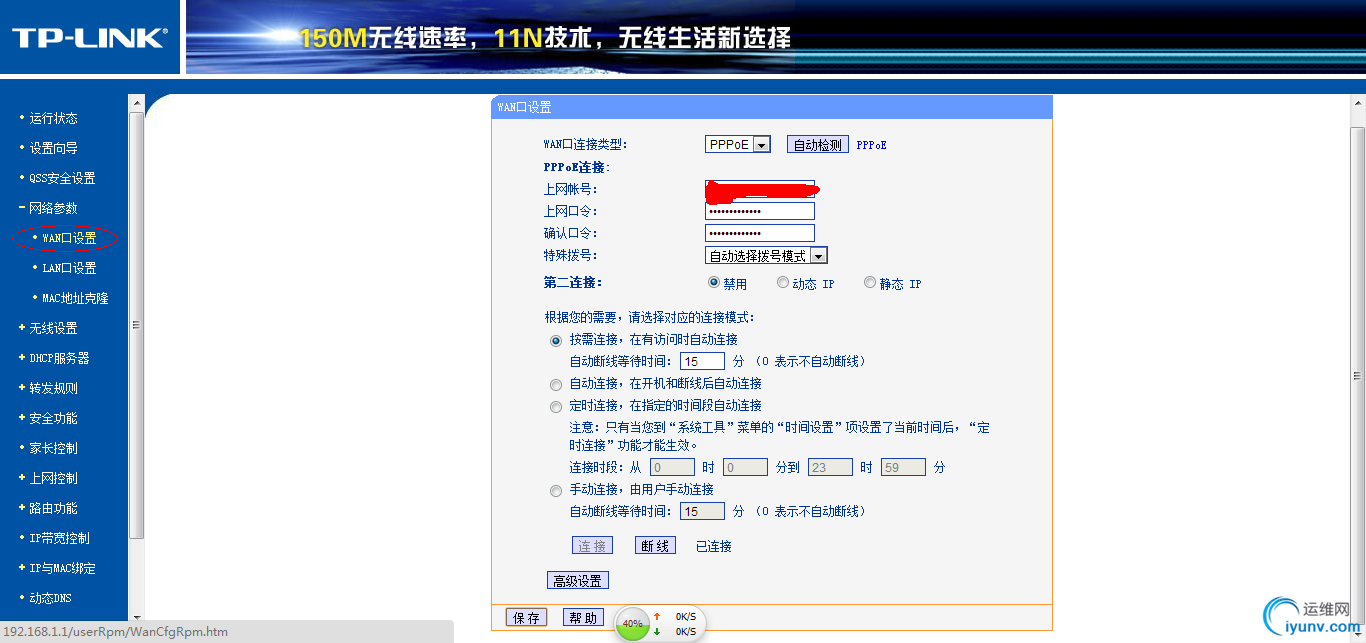Click the end hour field showing 23
Image resolution: width=1366 pixels, height=643 pixels.
(x=830, y=467)
